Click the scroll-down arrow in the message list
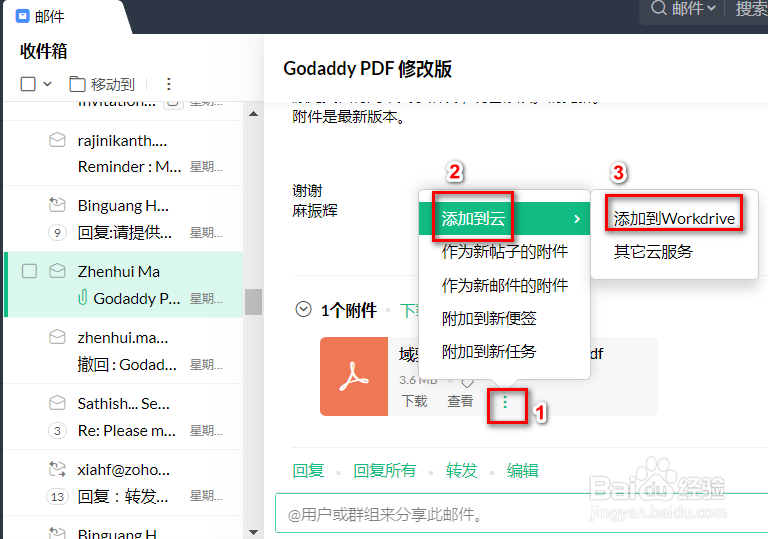 point(253,532)
